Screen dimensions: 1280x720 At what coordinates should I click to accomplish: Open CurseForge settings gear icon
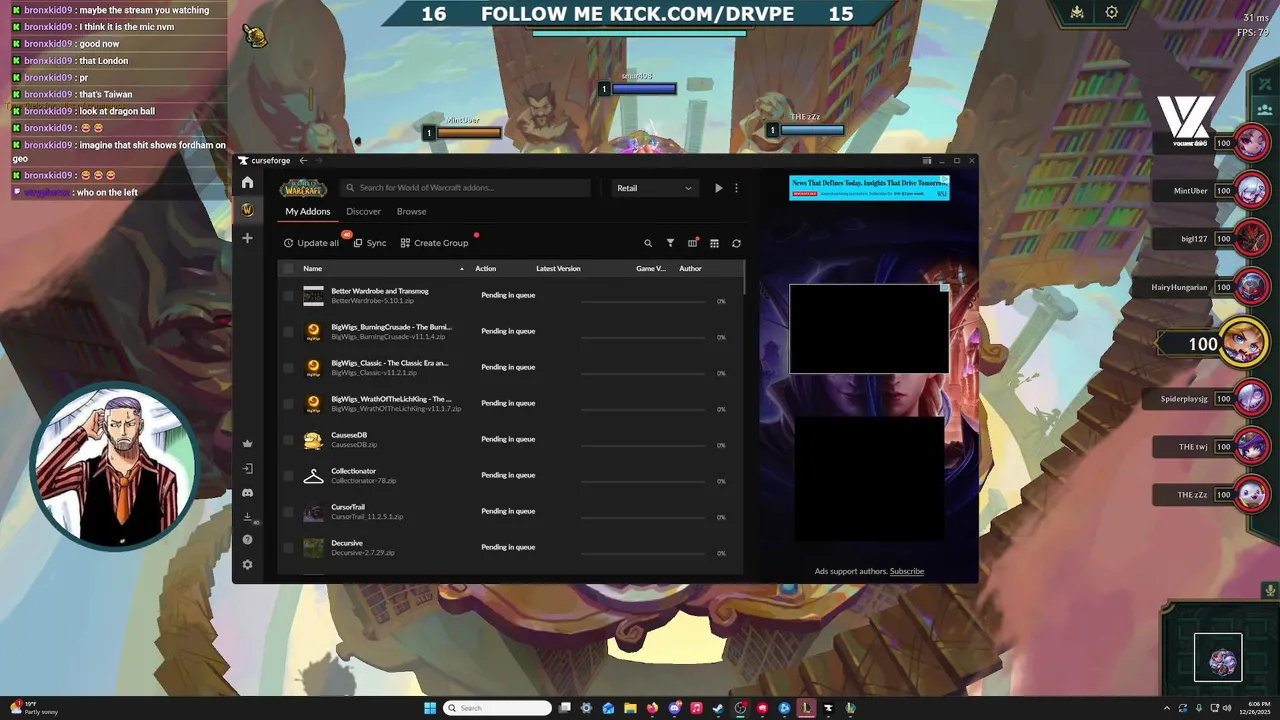(x=247, y=565)
